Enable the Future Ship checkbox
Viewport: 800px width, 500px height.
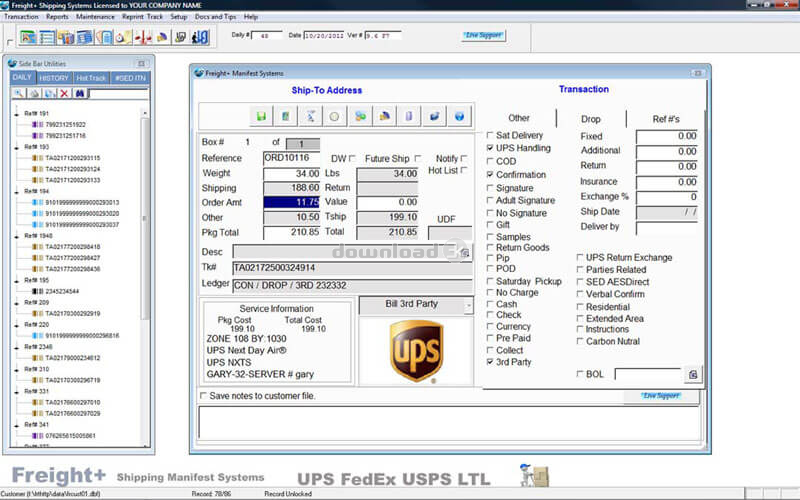click(x=418, y=159)
